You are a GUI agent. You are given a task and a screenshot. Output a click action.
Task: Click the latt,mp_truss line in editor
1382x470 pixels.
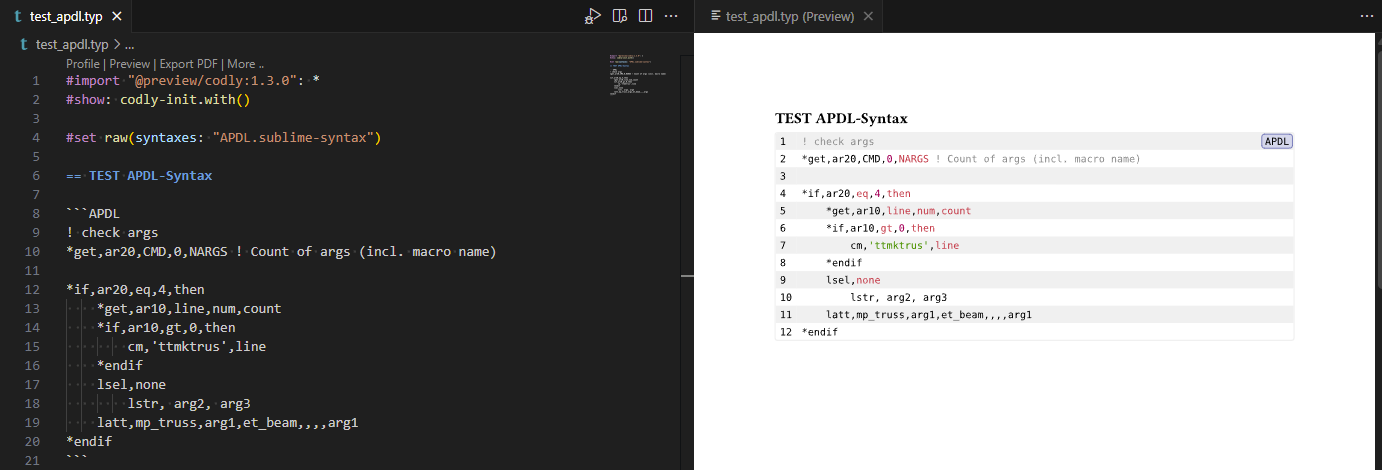[x=227, y=422]
